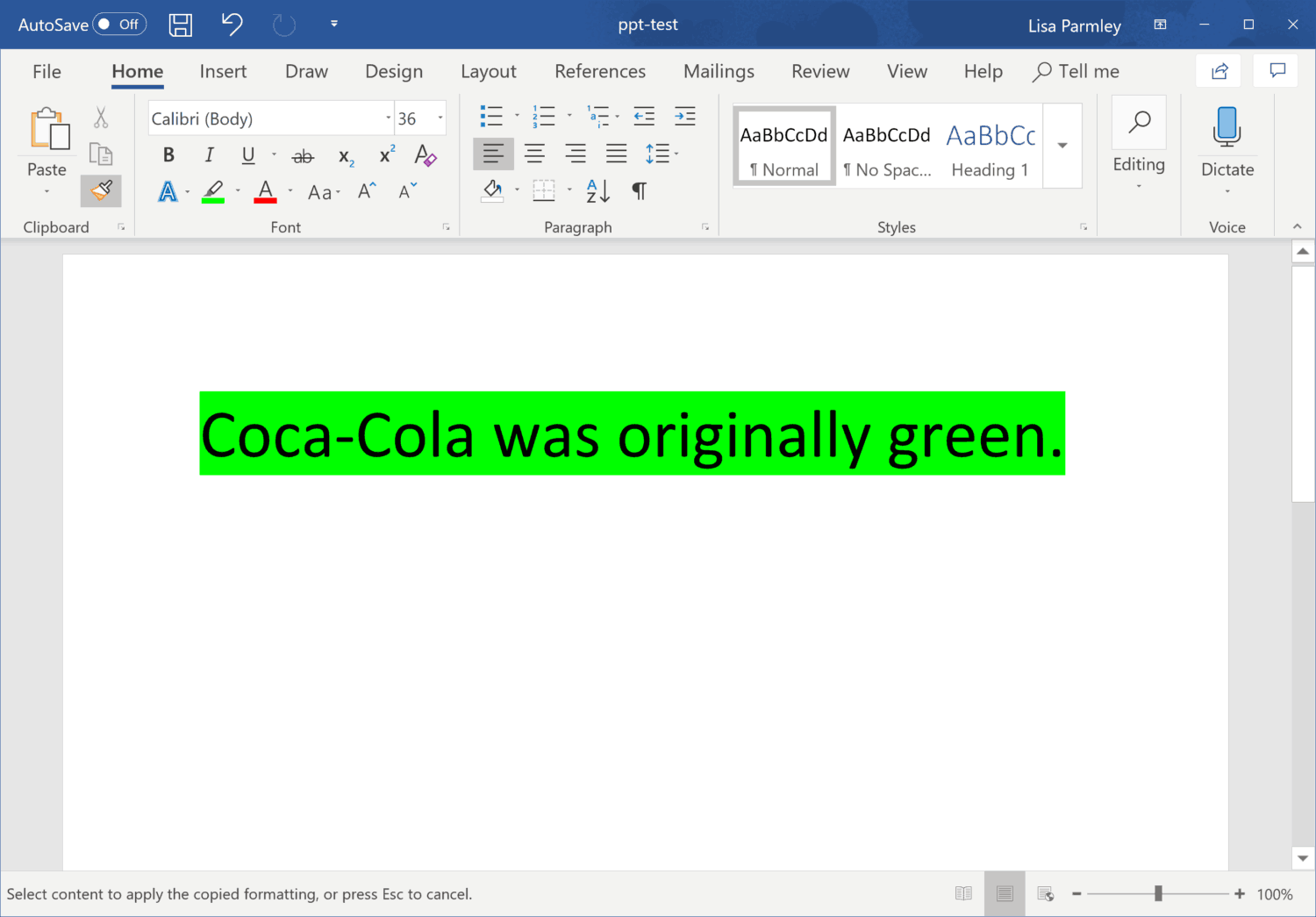Undo the last action
Viewport: 1316px width, 917px height.
click(x=232, y=24)
